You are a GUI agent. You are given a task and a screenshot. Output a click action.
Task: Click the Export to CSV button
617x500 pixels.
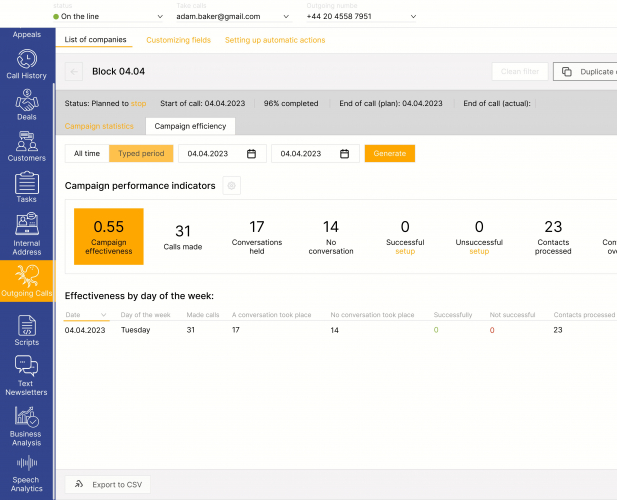(107, 484)
